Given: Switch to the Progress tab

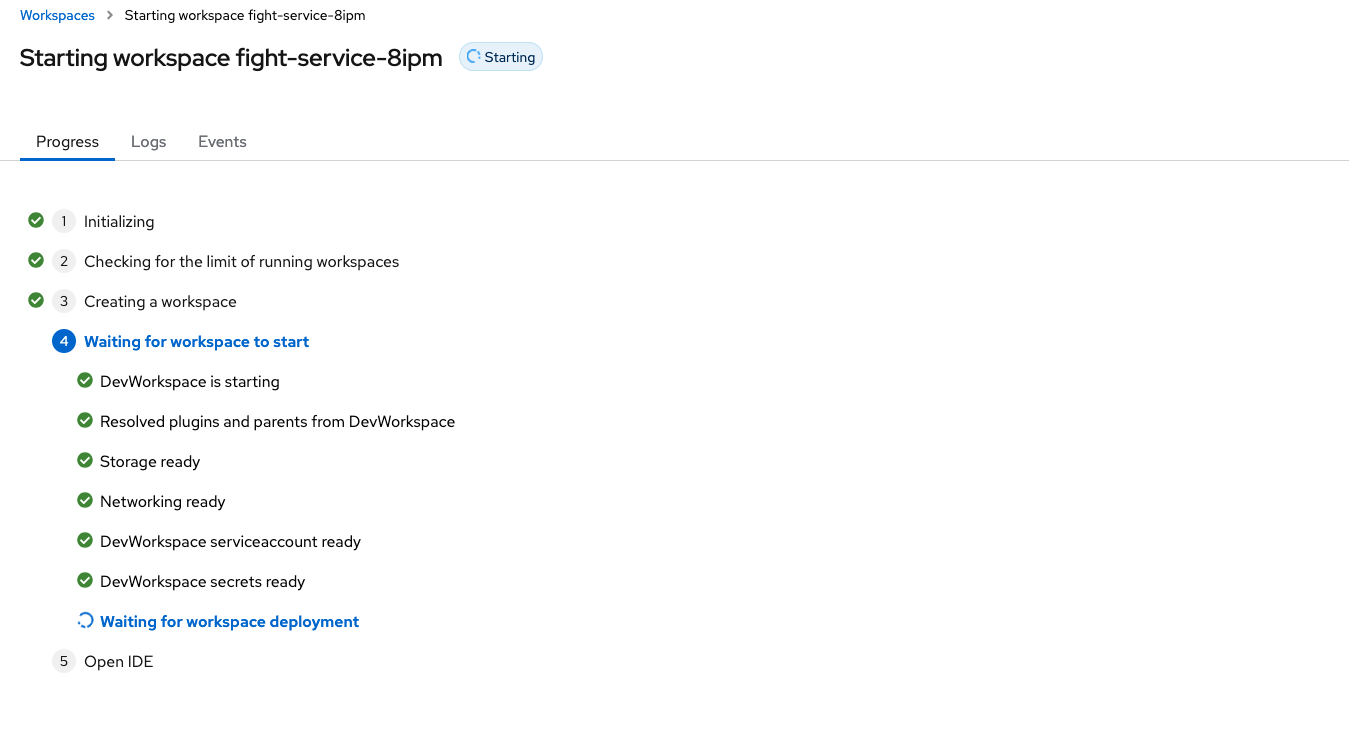Looking at the screenshot, I should [x=67, y=142].
